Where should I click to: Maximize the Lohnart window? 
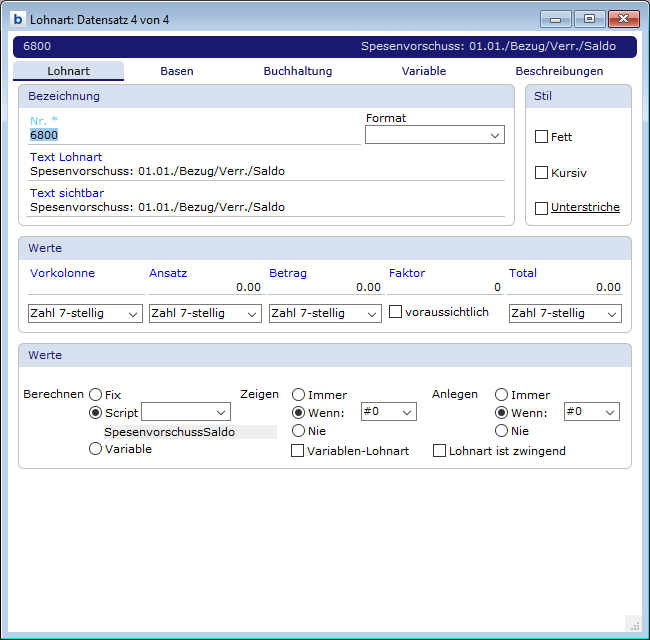click(x=589, y=18)
